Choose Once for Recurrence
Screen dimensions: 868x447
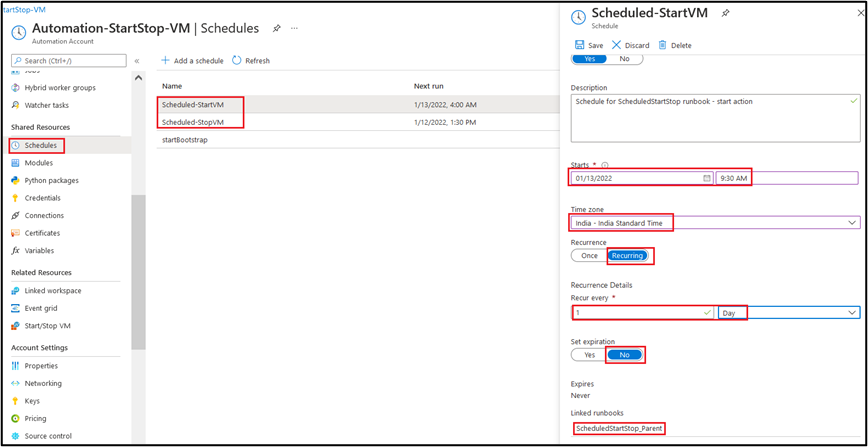(589, 256)
